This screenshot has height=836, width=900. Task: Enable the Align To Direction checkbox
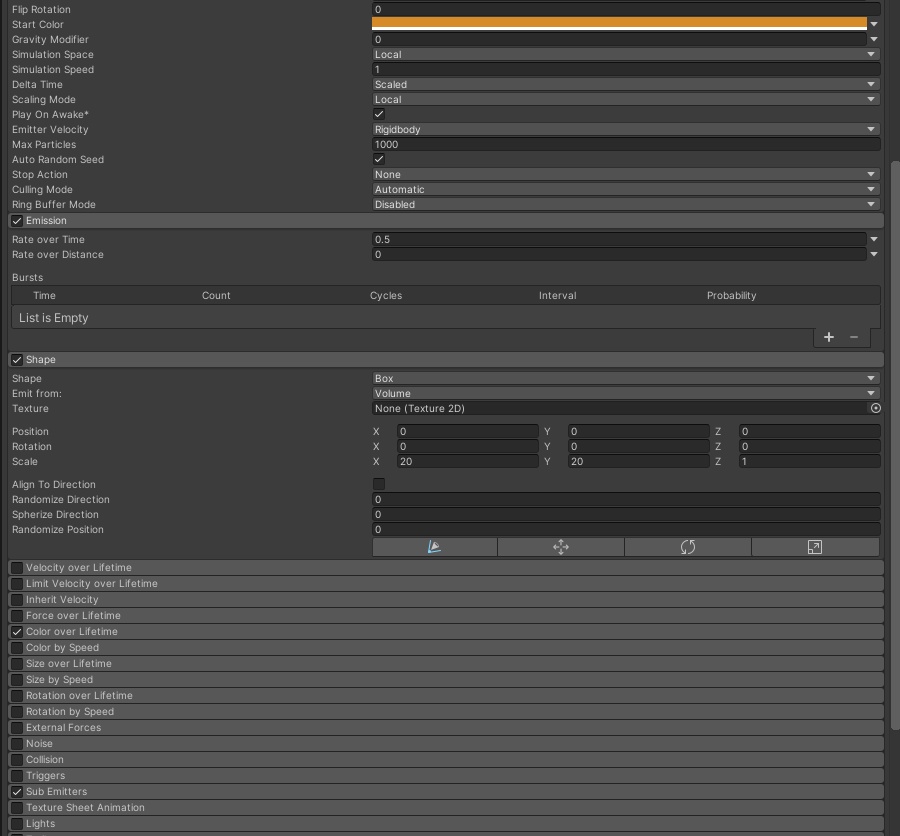[x=379, y=484]
